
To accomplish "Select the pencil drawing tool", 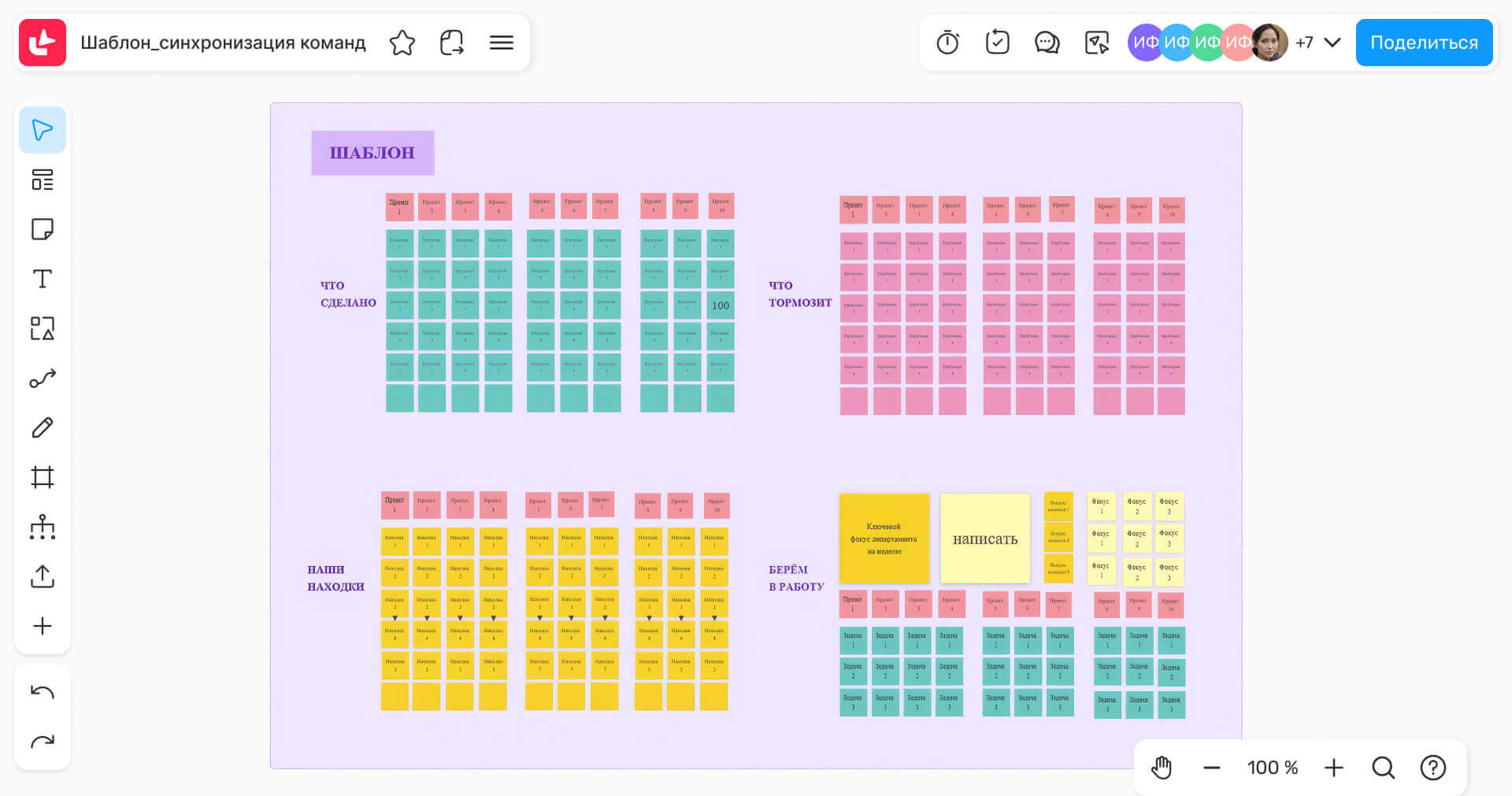I will click(x=43, y=428).
